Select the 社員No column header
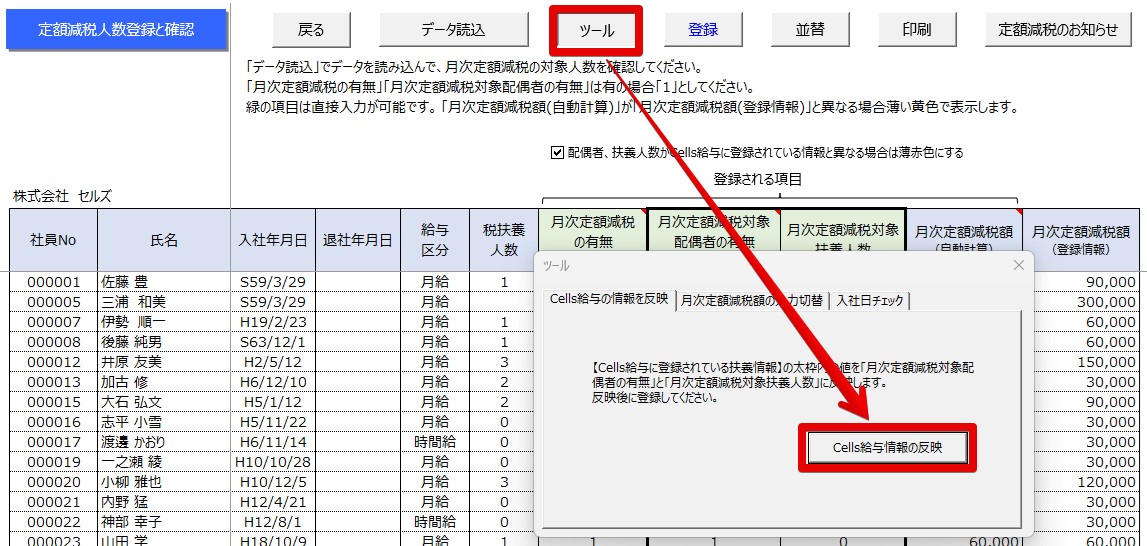1147x546 pixels. [53, 240]
